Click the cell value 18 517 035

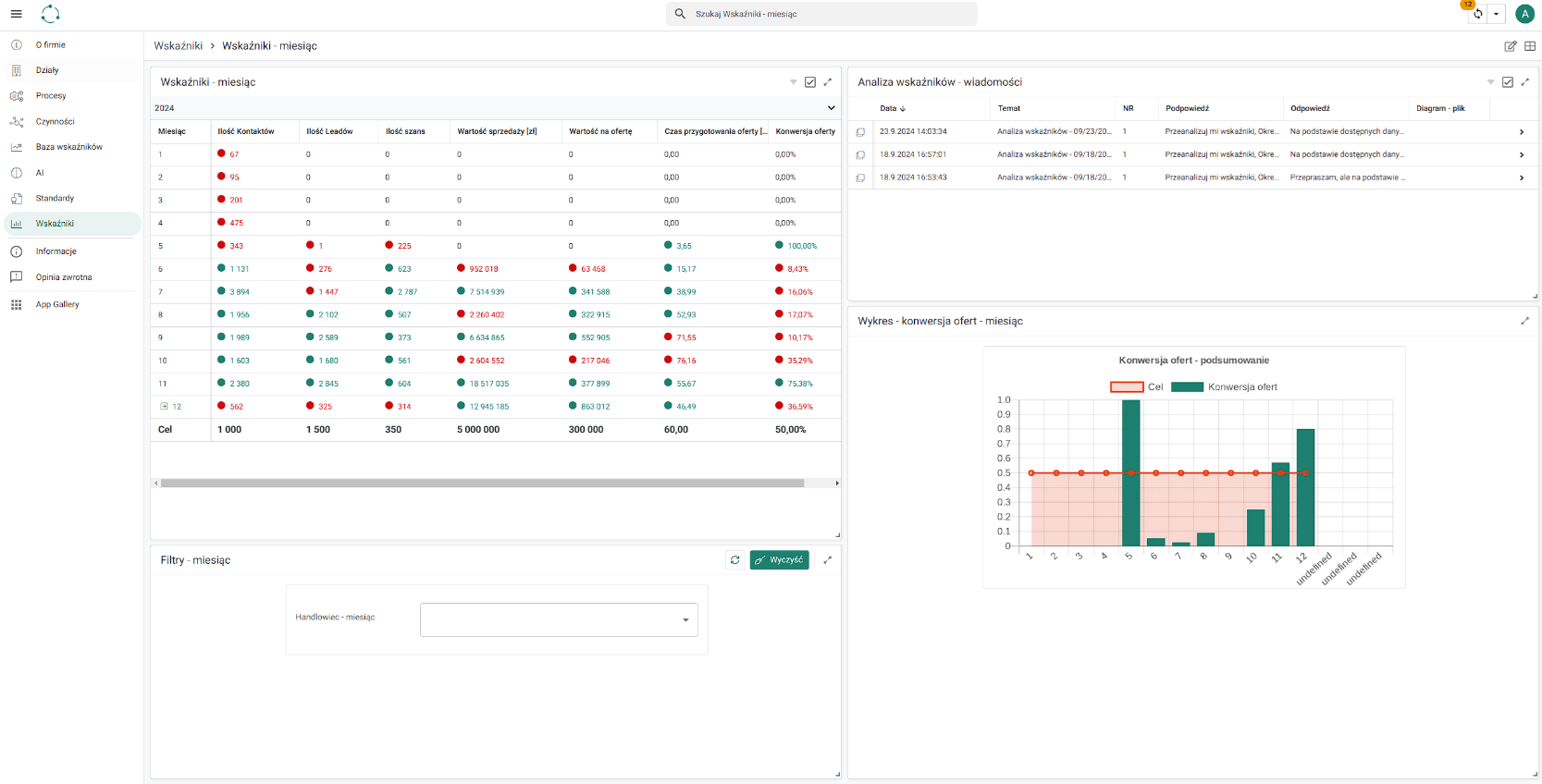coord(489,384)
